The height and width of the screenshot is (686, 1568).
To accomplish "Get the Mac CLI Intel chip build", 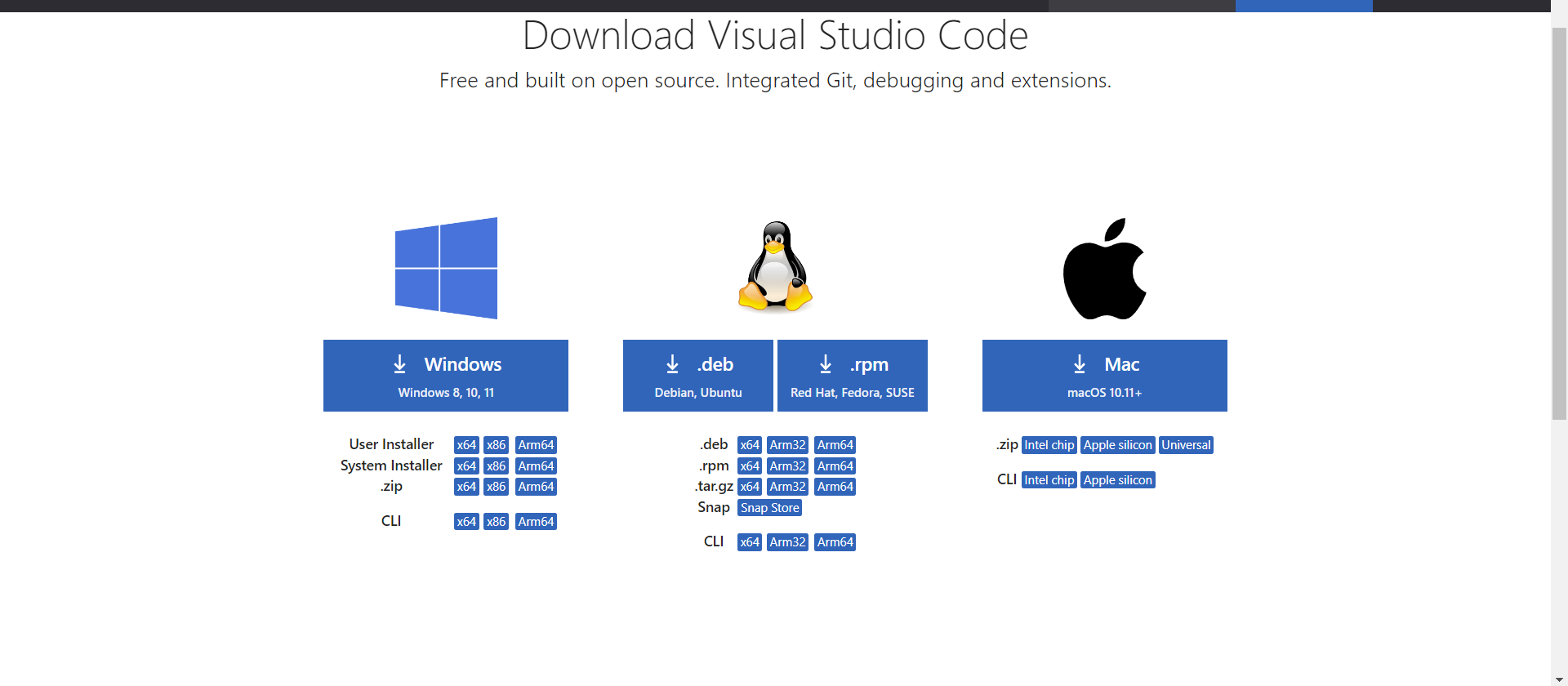I will (x=1049, y=480).
